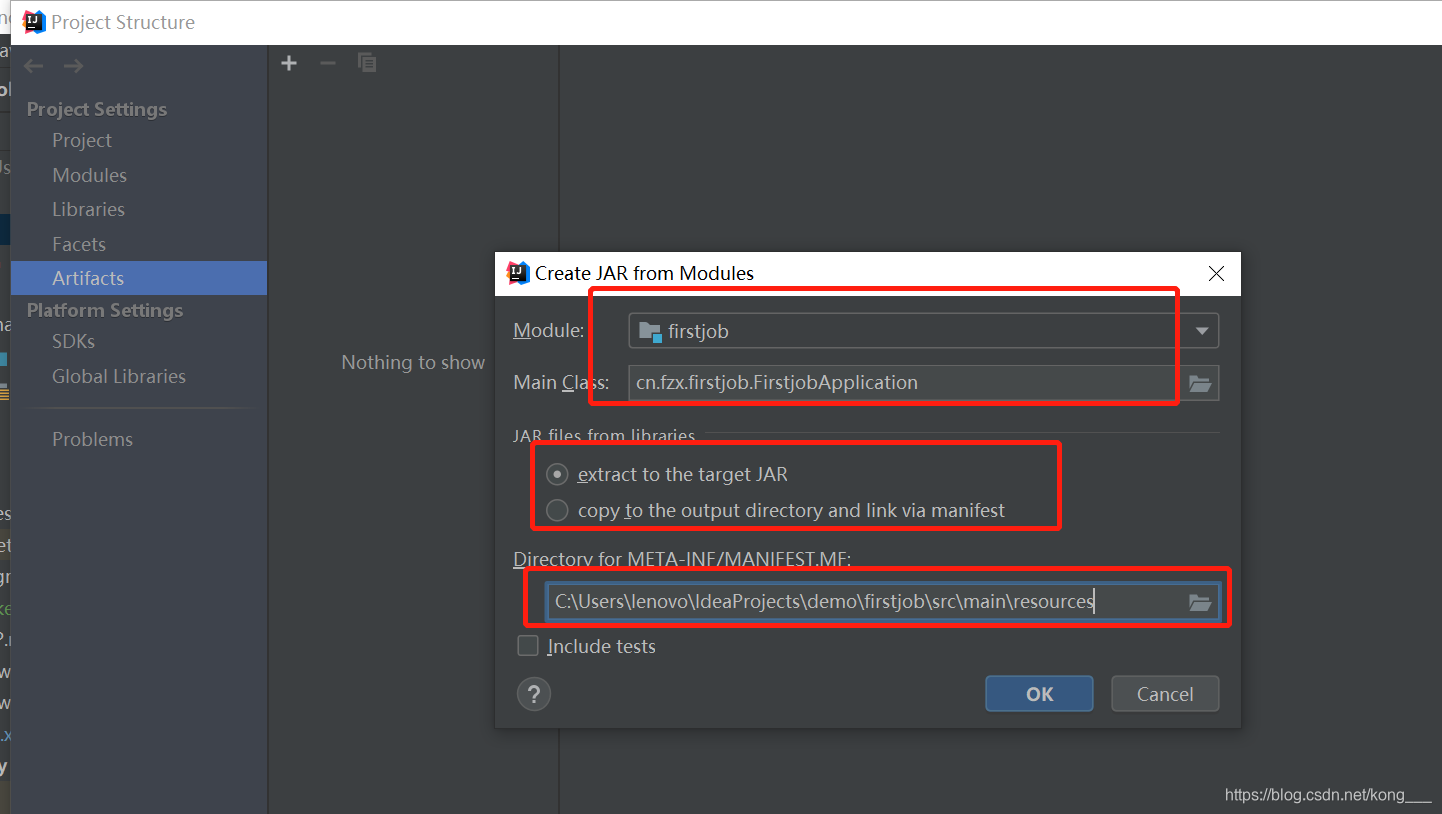Browse for Main Class with folder icon
Screen dimensions: 1442x814
tap(1200, 383)
